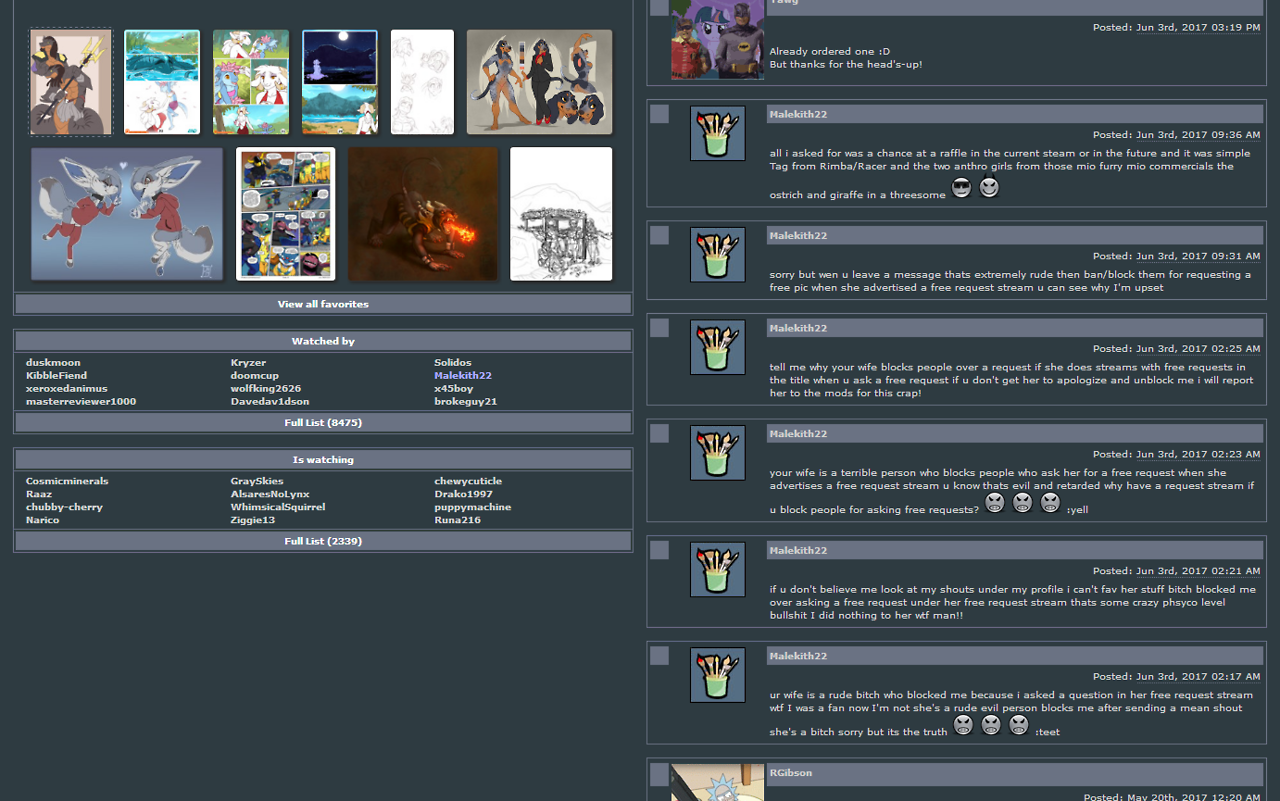1280x801 pixels.
Task: Open the Is watching Full List (2339)
Action: 323,541
